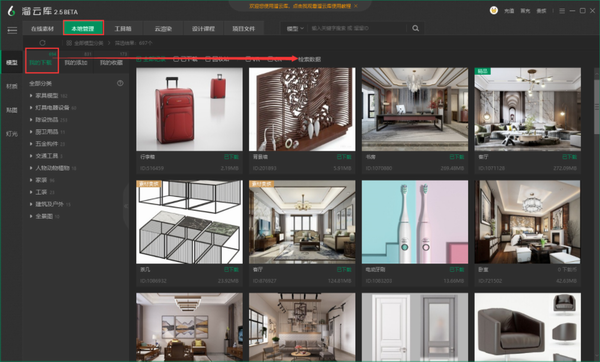The width and height of the screenshot is (600, 362).
Task: Open the red suitcase model thumbnail
Action: coord(189,109)
